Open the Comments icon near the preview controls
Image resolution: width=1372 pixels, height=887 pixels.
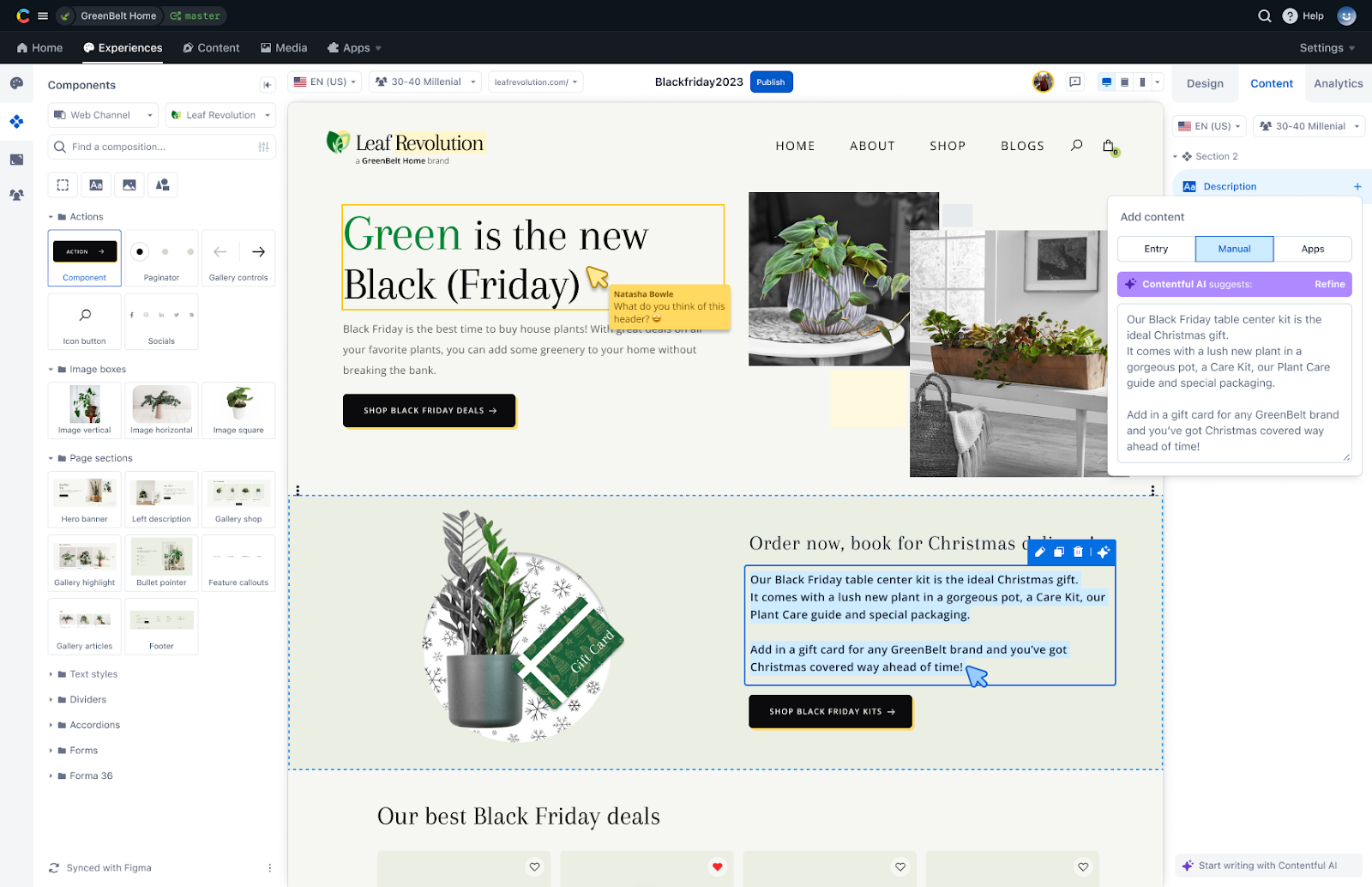tap(1075, 81)
